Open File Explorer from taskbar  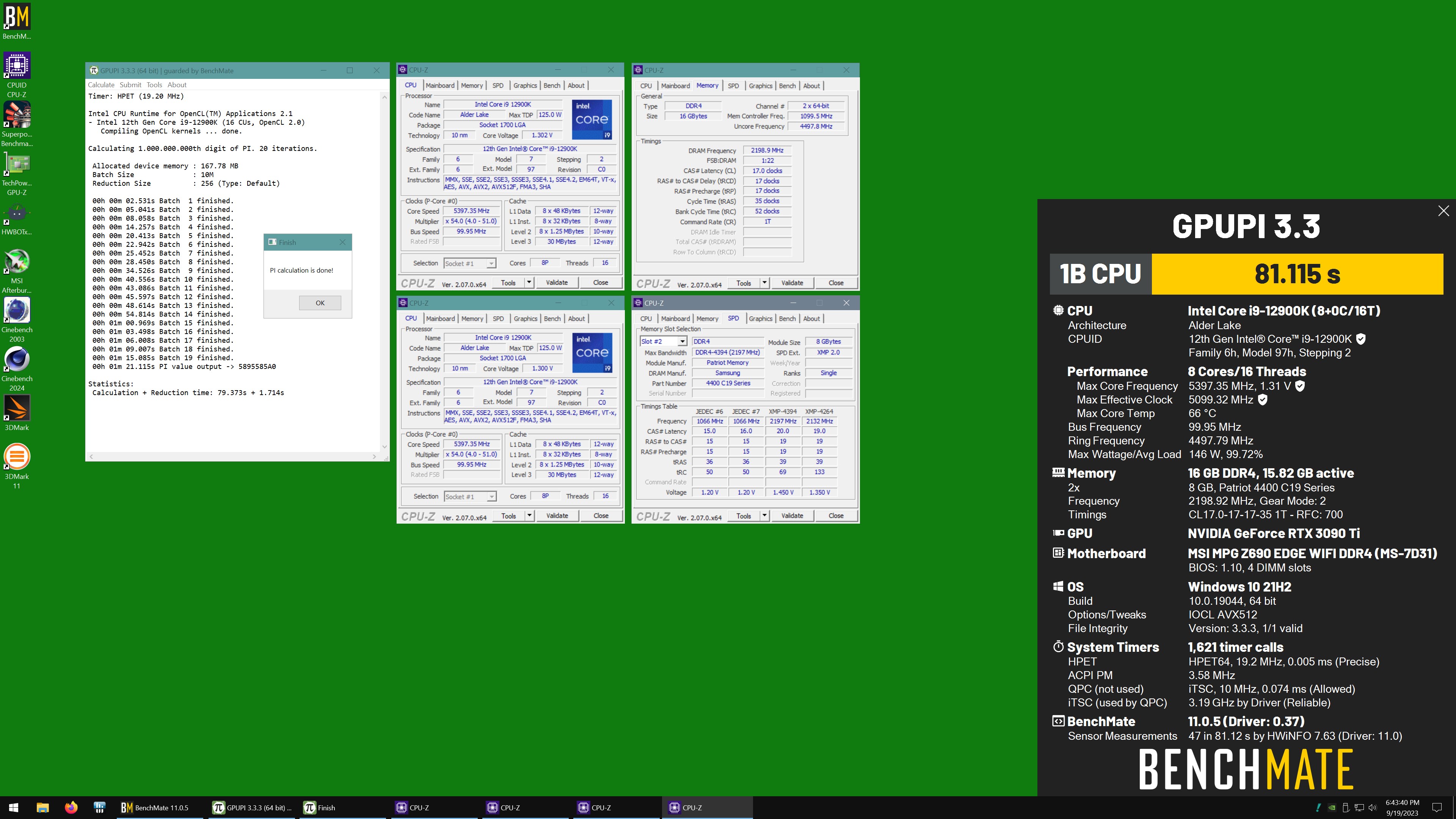pyautogui.click(x=42, y=808)
